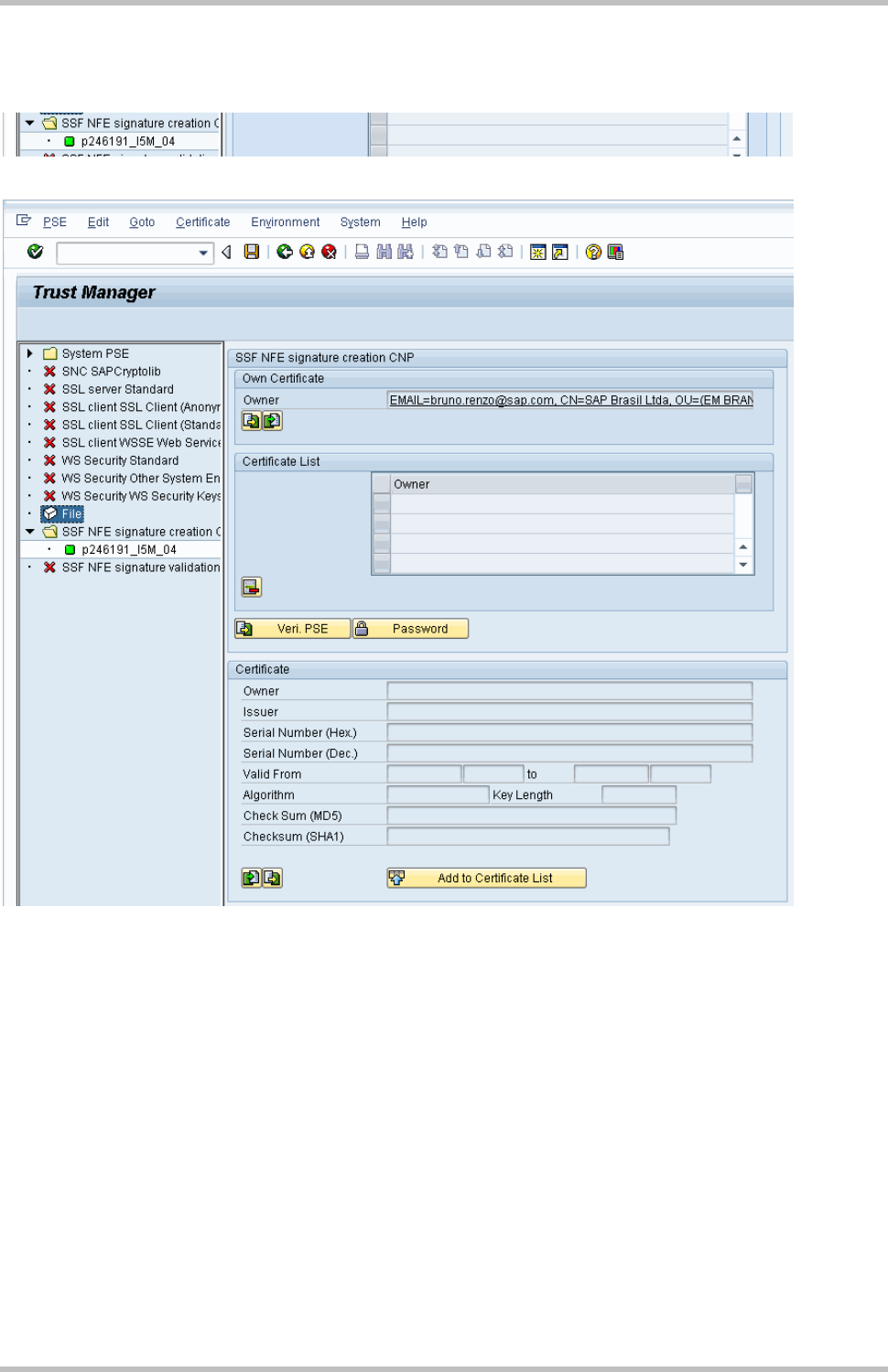Image resolution: width=888 pixels, height=1372 pixels.
Task: Select second row selector in Certificate List
Action: [x=382, y=524]
